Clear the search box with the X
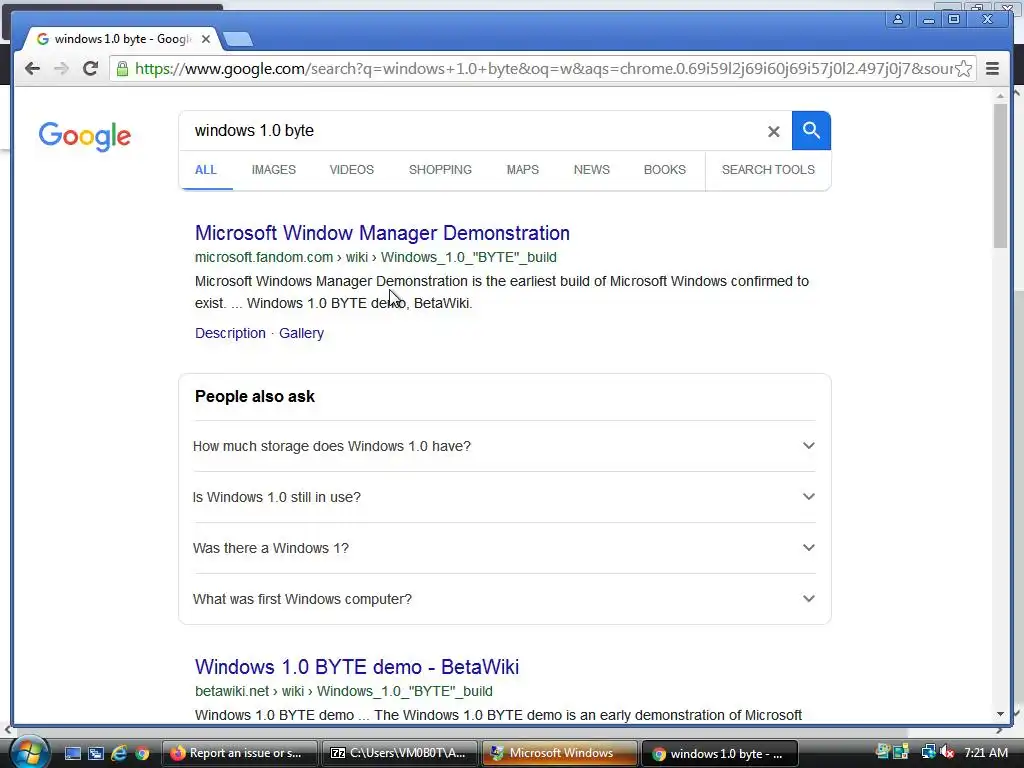The width and height of the screenshot is (1024, 768). pos(773,131)
